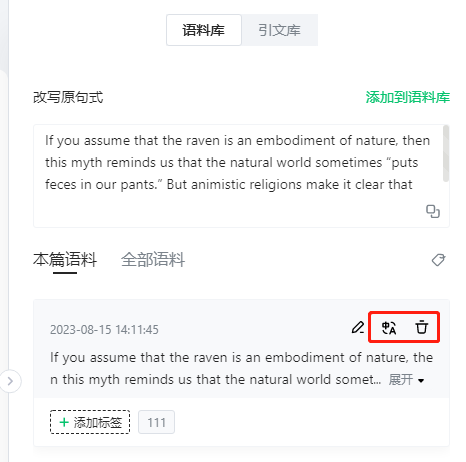Switch to the 语料库 tab

click(x=204, y=30)
